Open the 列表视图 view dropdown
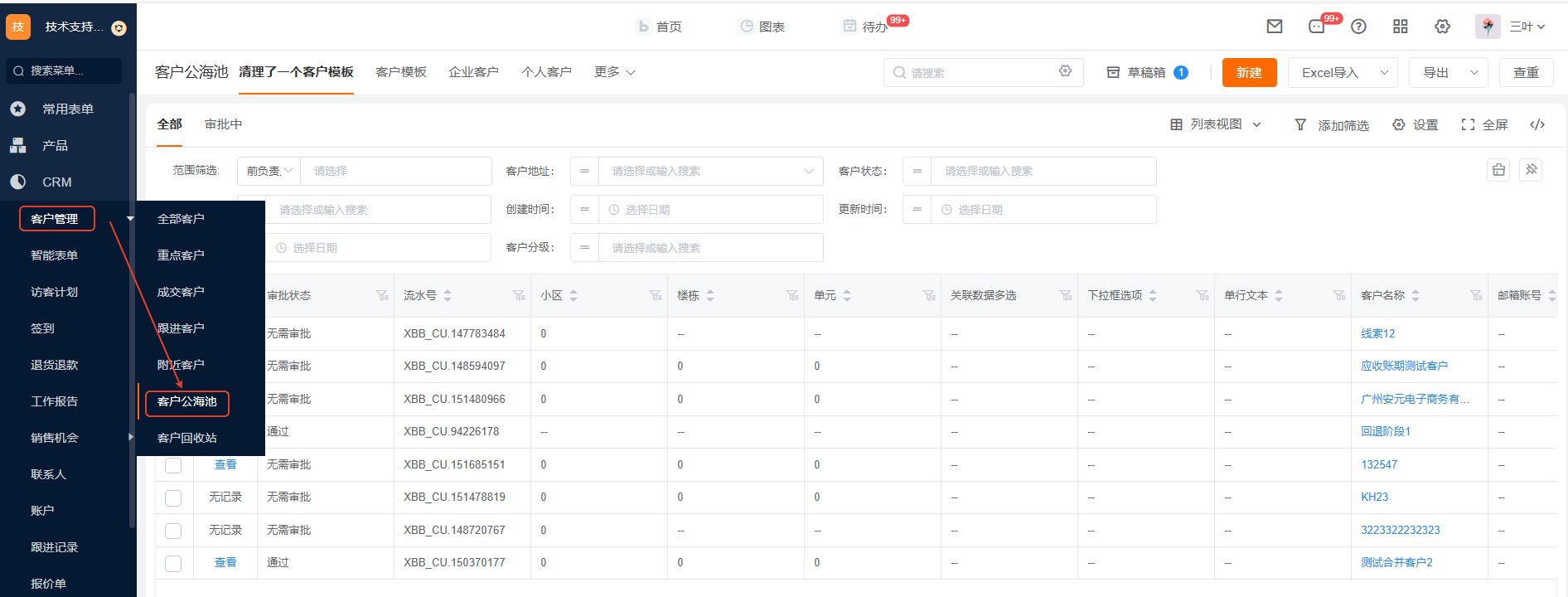The image size is (1568, 597). [x=1216, y=124]
